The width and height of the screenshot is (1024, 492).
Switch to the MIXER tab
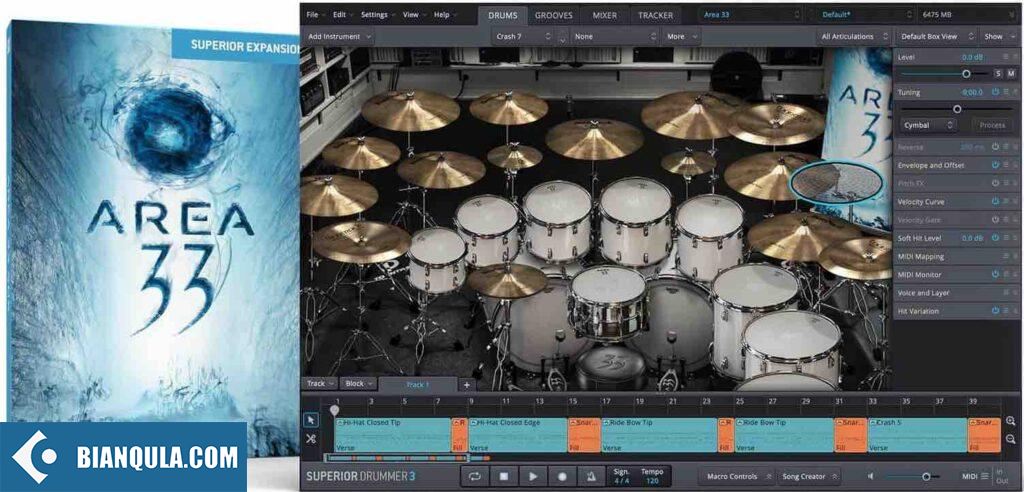click(605, 14)
